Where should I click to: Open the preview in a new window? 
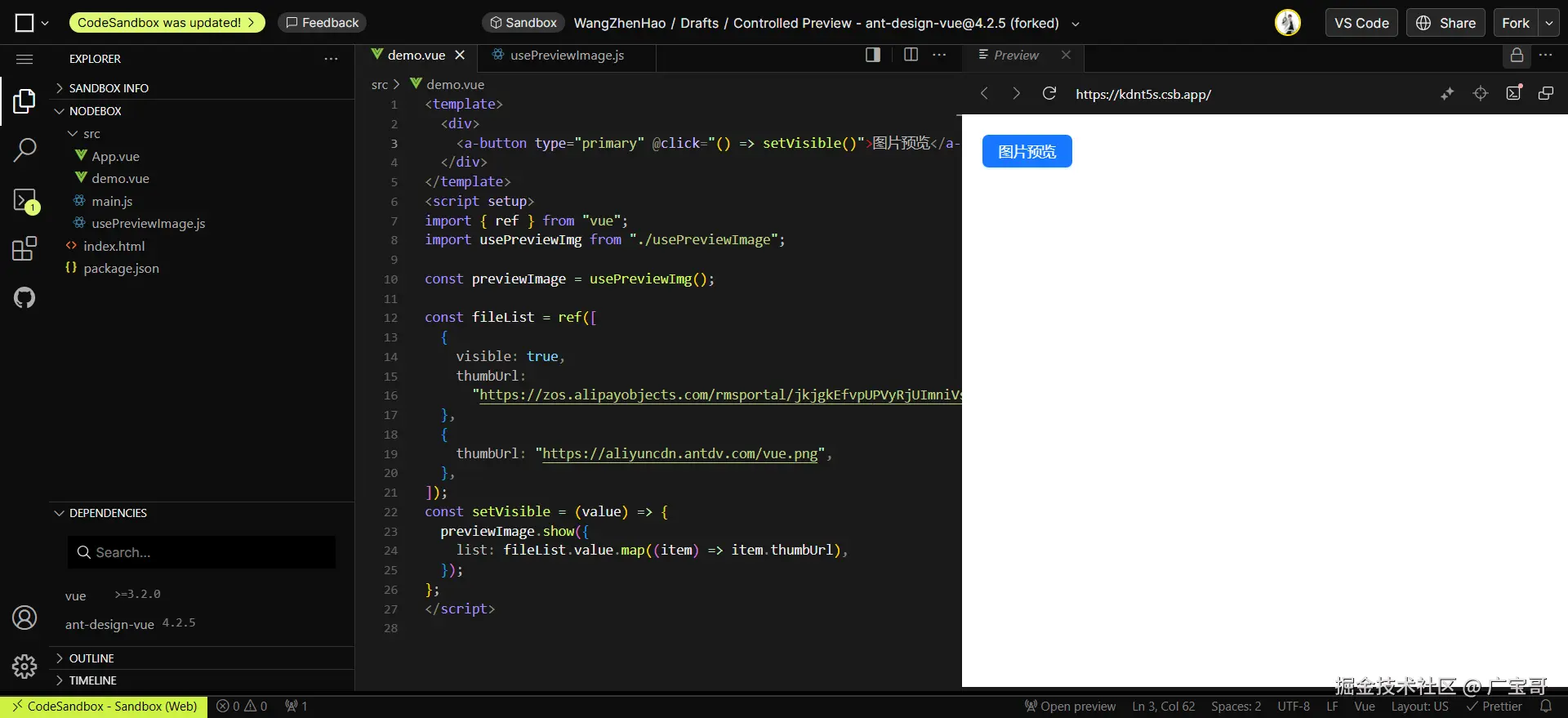coord(1546,94)
